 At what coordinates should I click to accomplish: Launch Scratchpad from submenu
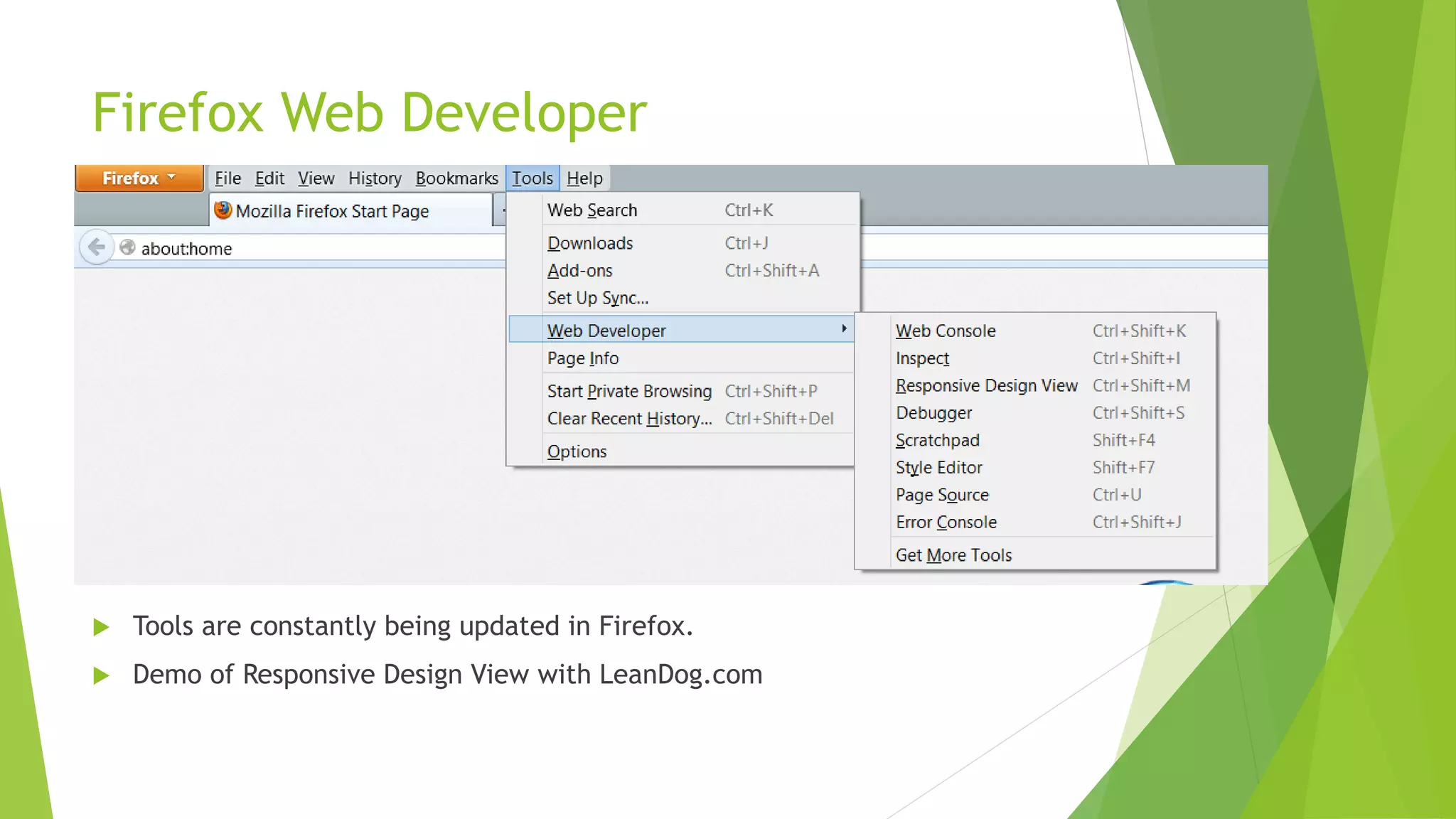pos(1035,440)
